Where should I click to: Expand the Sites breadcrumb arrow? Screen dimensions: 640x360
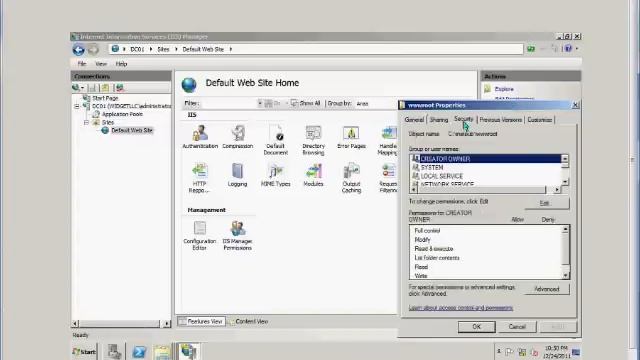click(x=176, y=49)
